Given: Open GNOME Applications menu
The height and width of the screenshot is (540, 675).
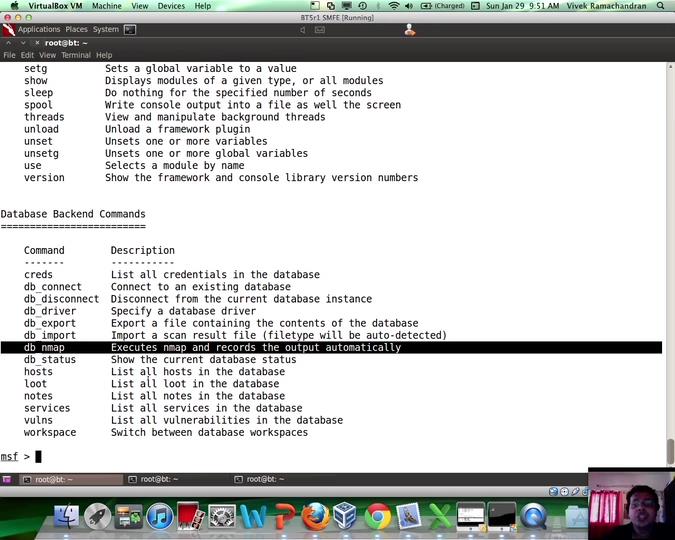Looking at the screenshot, I should (39, 29).
